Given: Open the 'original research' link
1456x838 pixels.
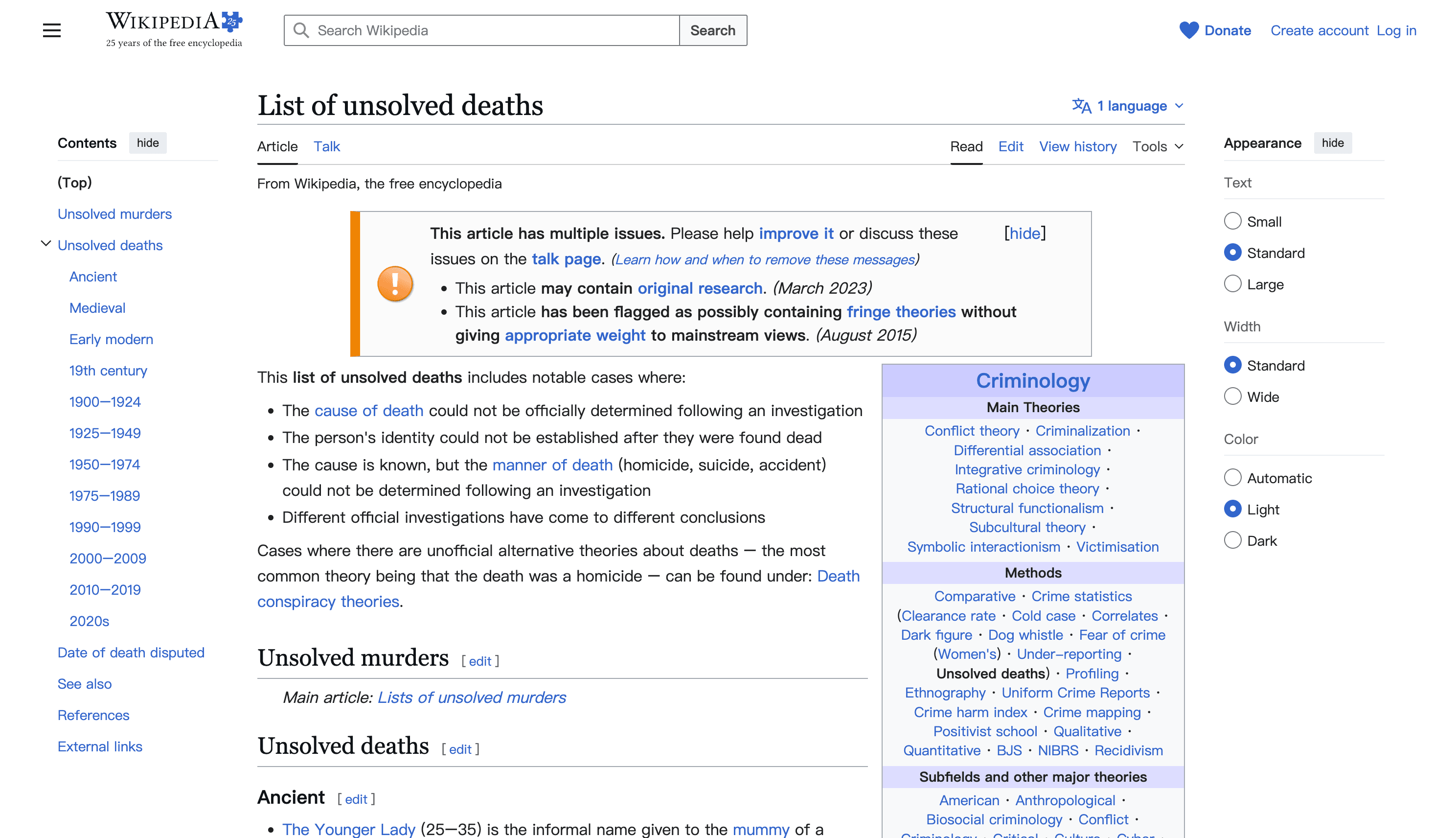Looking at the screenshot, I should pos(700,288).
